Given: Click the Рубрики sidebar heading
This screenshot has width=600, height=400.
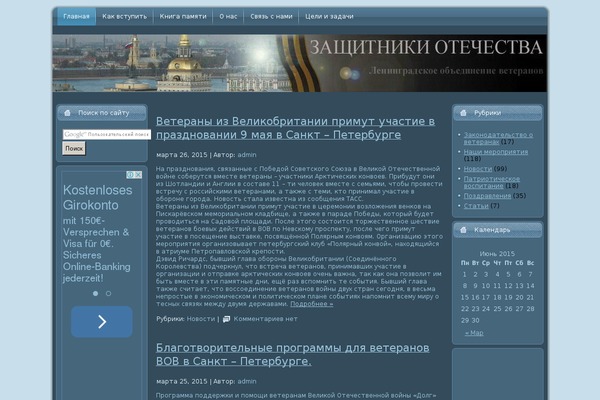Looking at the screenshot, I should pyautogui.click(x=488, y=113).
